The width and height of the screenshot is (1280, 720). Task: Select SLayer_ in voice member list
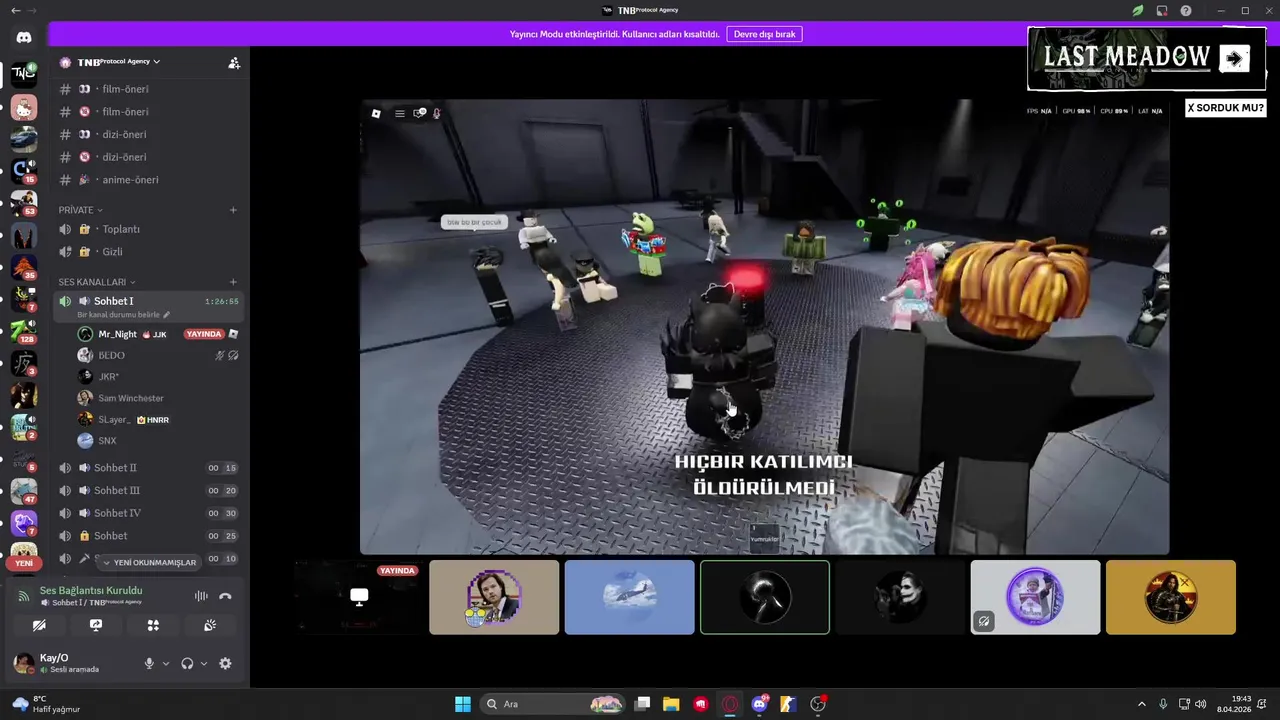click(x=158, y=420)
